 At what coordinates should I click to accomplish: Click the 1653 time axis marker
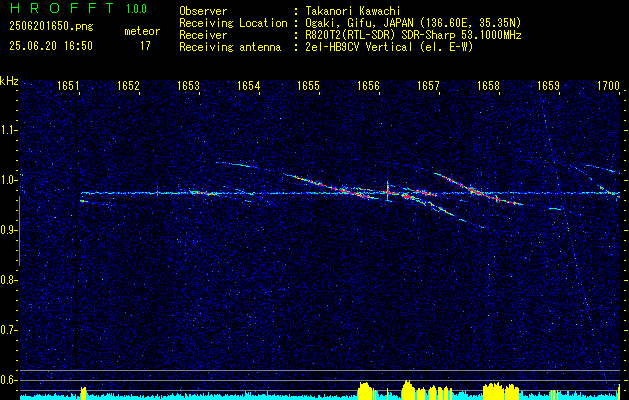[189, 85]
